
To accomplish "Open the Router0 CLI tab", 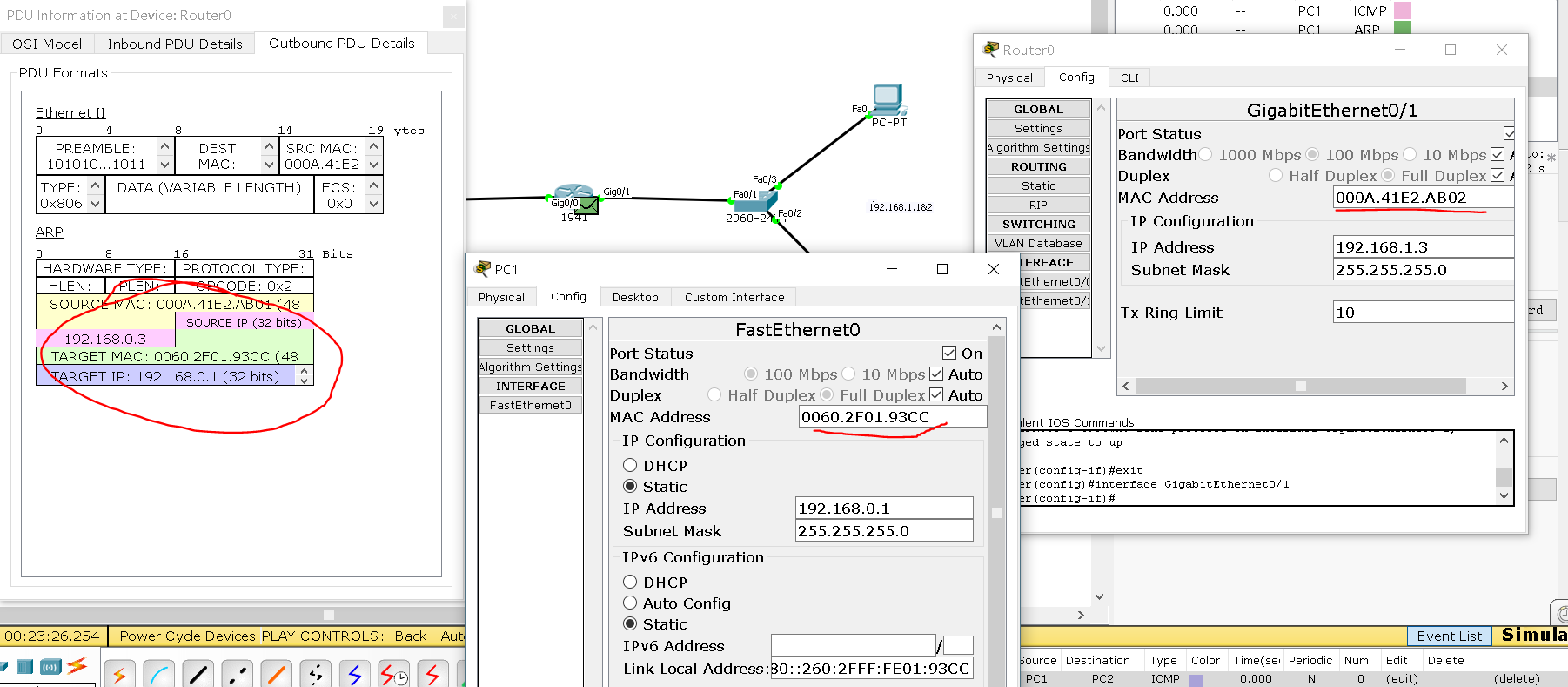I will (x=1129, y=77).
